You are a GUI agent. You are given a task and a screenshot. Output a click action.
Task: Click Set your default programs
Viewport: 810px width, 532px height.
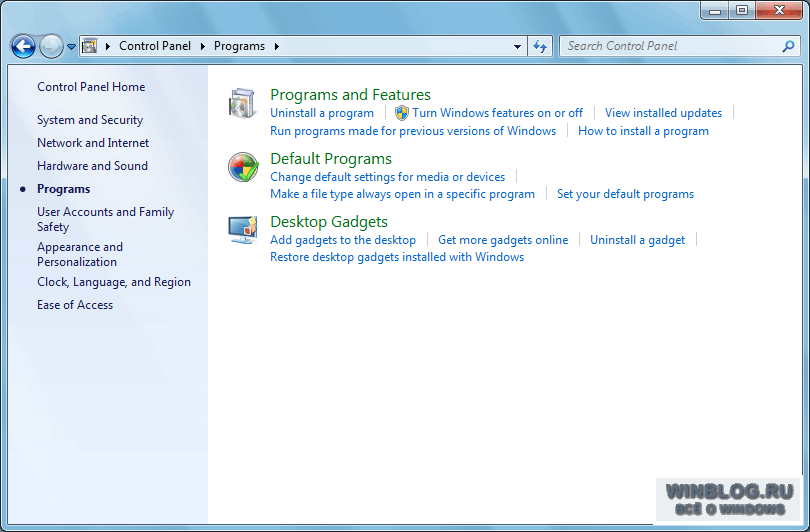pyautogui.click(x=625, y=194)
